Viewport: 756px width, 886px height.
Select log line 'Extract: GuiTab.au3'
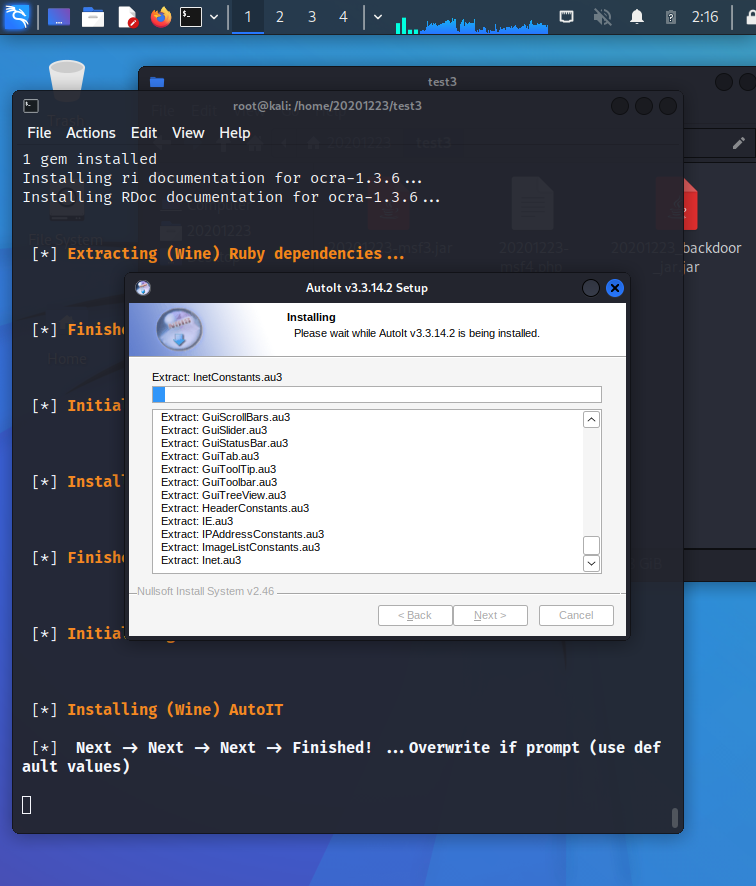pyautogui.click(x=210, y=456)
